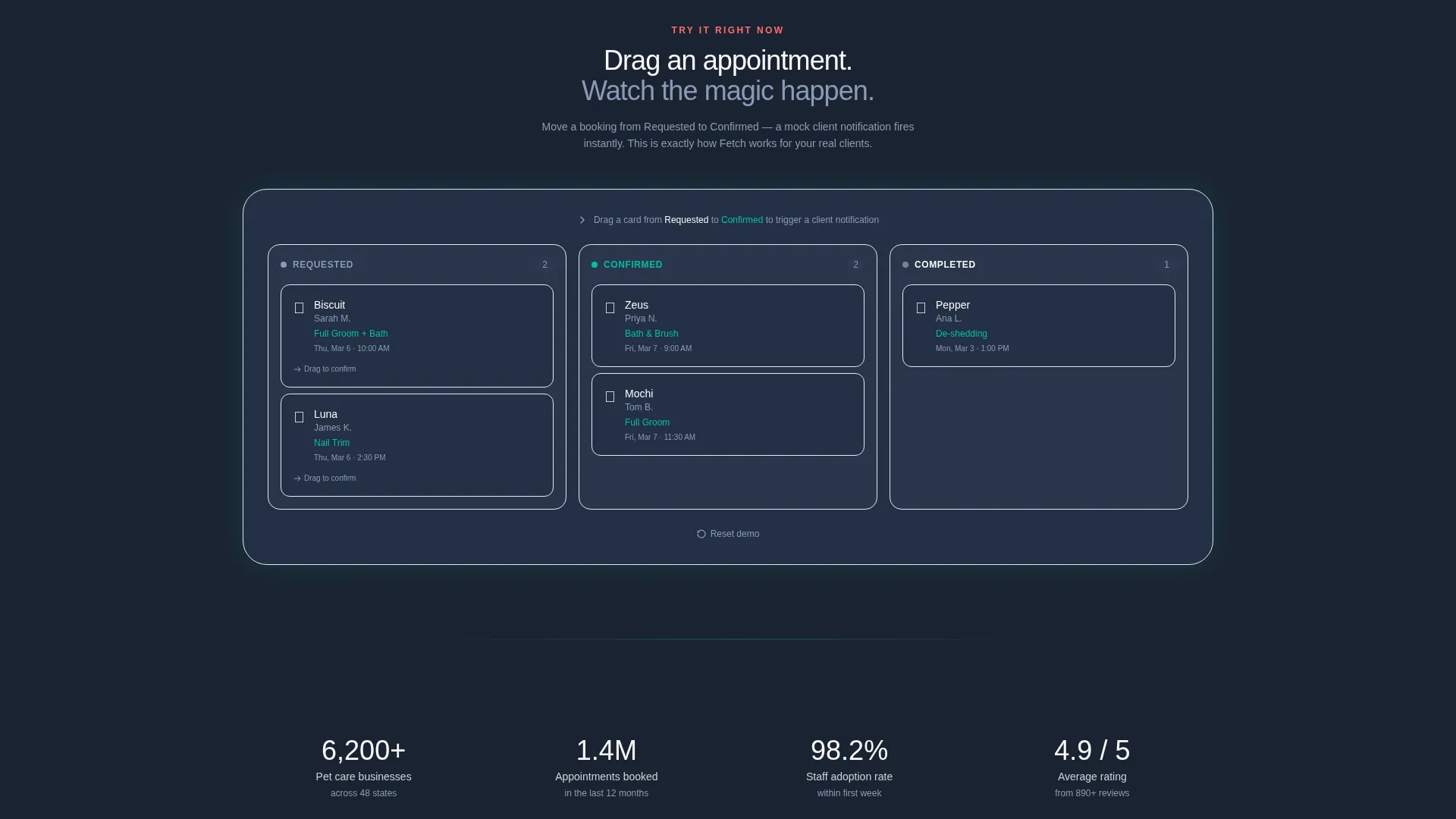Click the white 'Requested' word in hint
Viewport: 1456px width, 819px height.
(686, 220)
